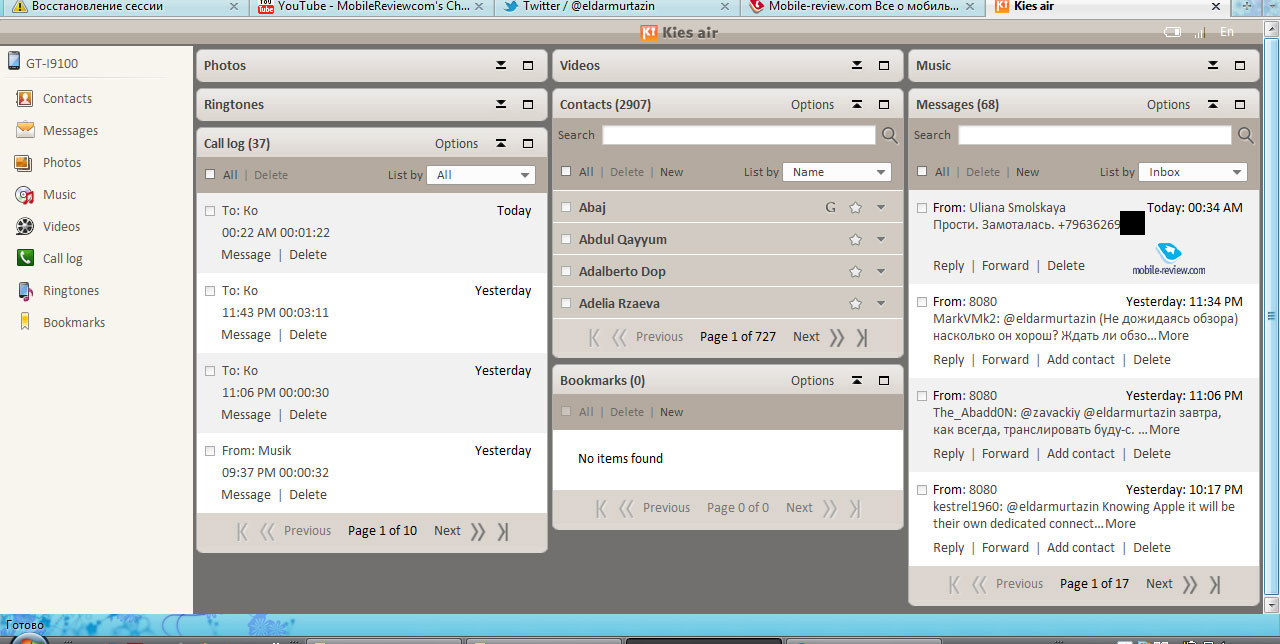Select the Abaj contact checkbox
1280x644 pixels.
566,208
